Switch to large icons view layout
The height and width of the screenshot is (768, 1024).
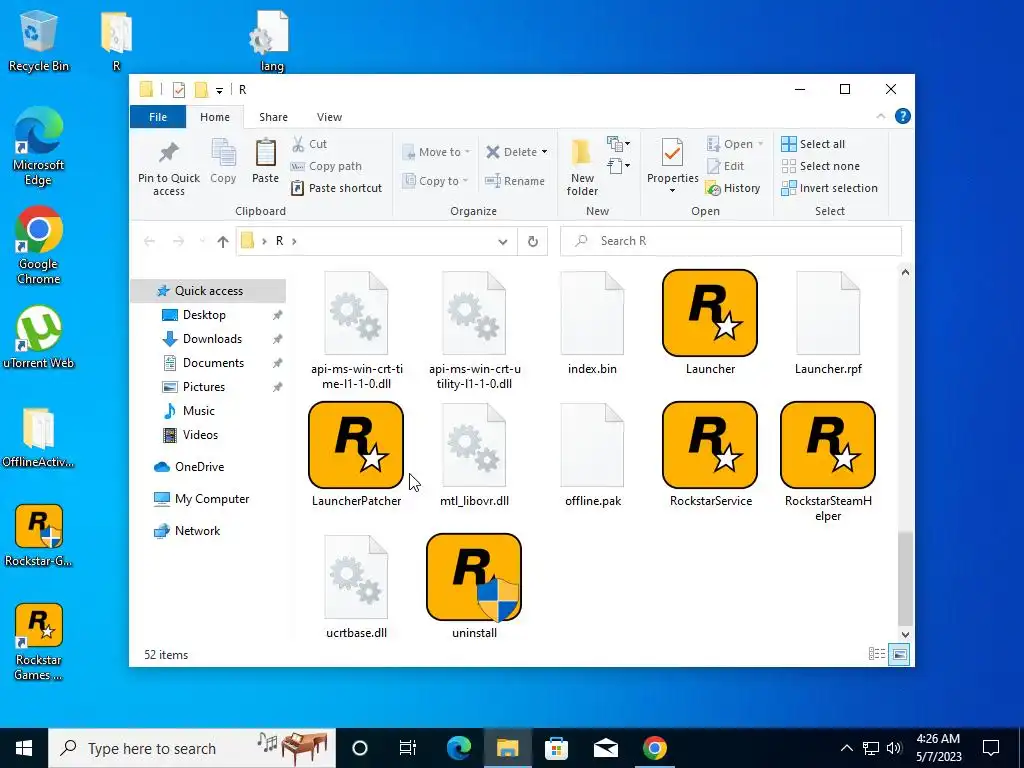click(899, 654)
